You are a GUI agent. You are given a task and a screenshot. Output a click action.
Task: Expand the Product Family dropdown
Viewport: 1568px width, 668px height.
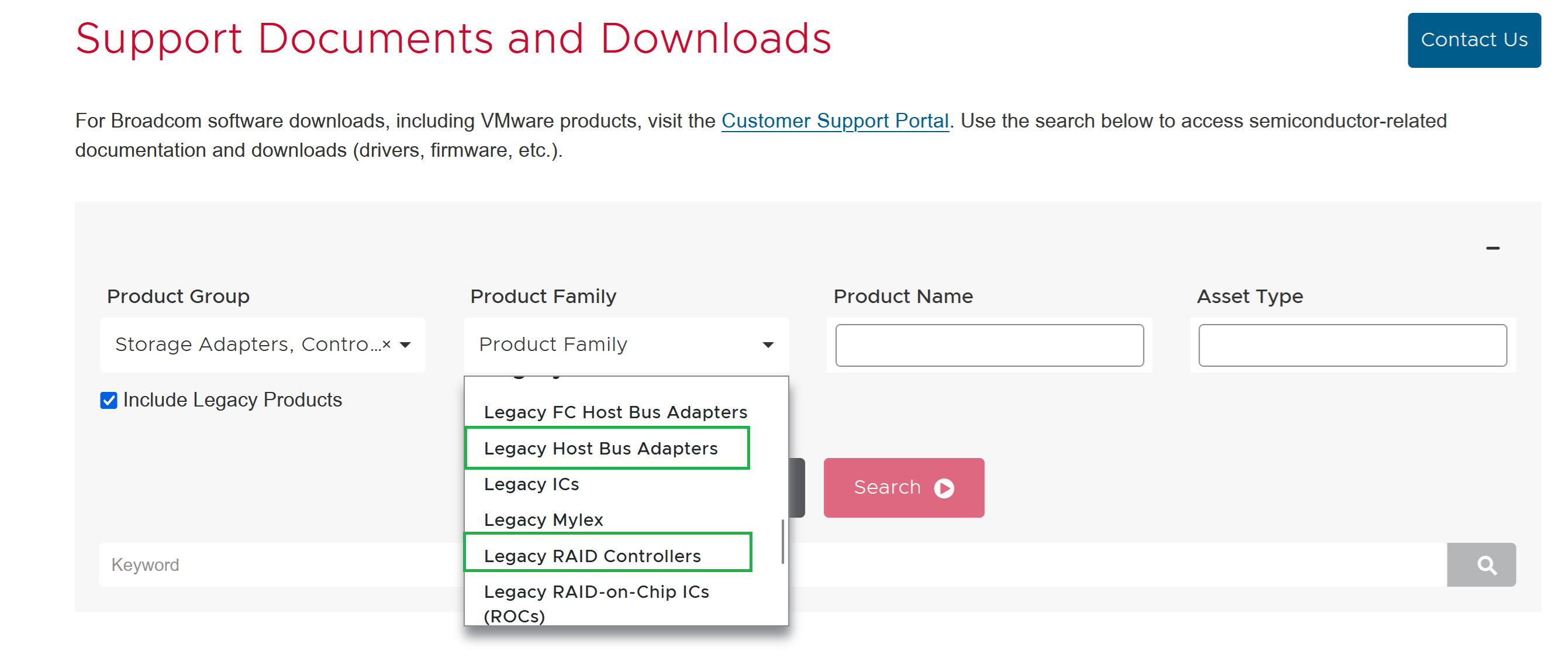pos(768,345)
